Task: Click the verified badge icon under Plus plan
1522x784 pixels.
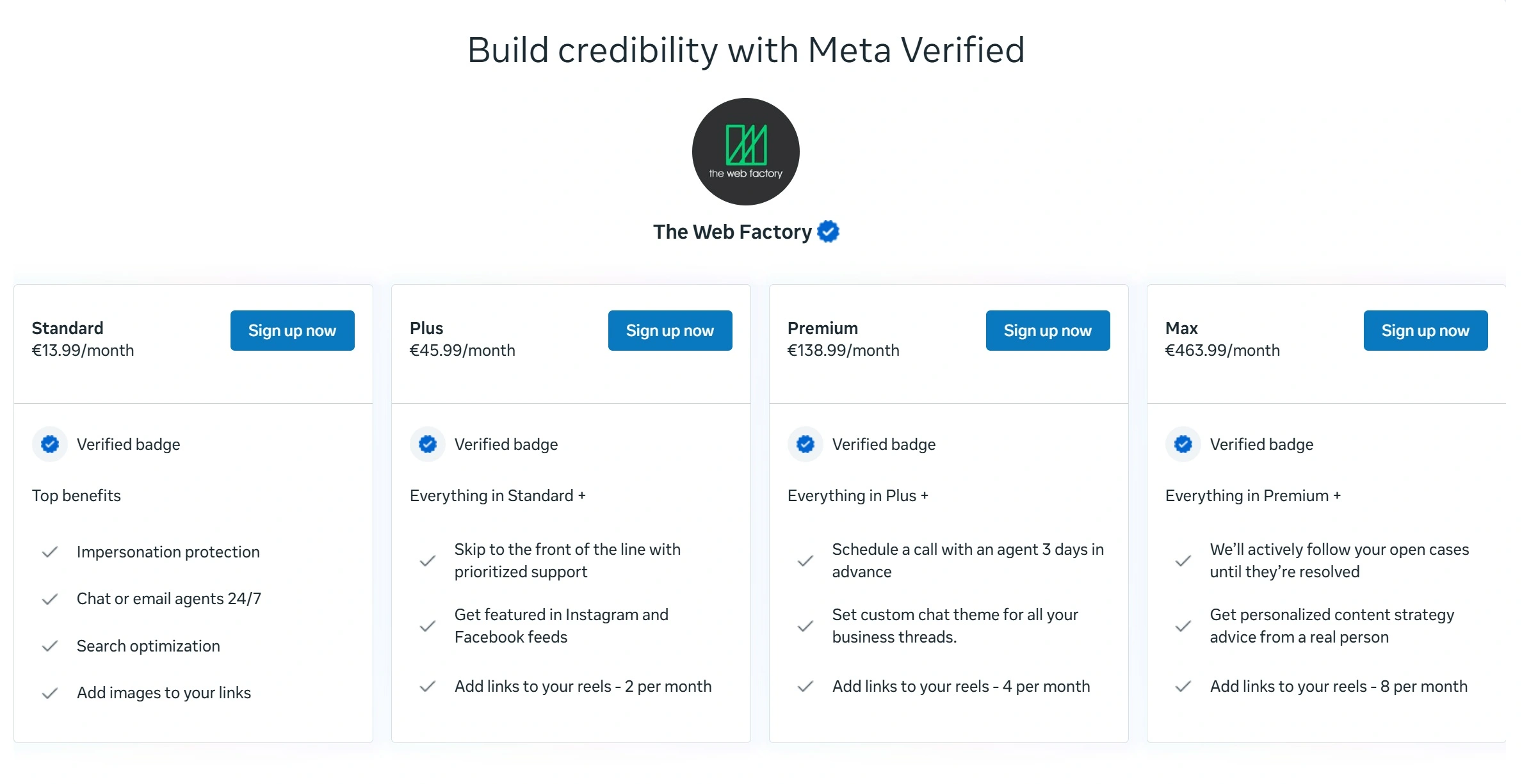Action: 427,444
